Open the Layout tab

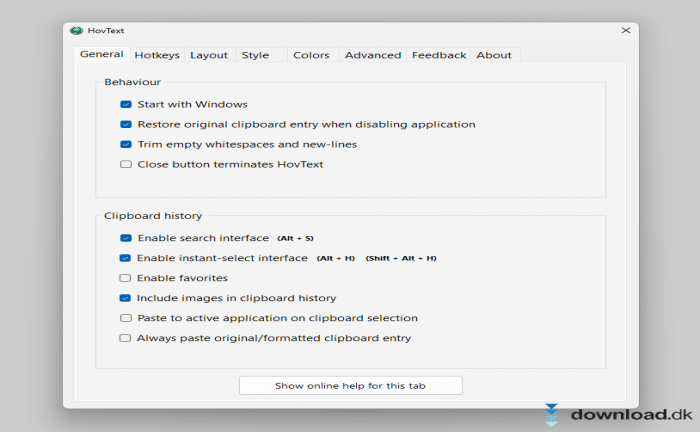pos(209,55)
